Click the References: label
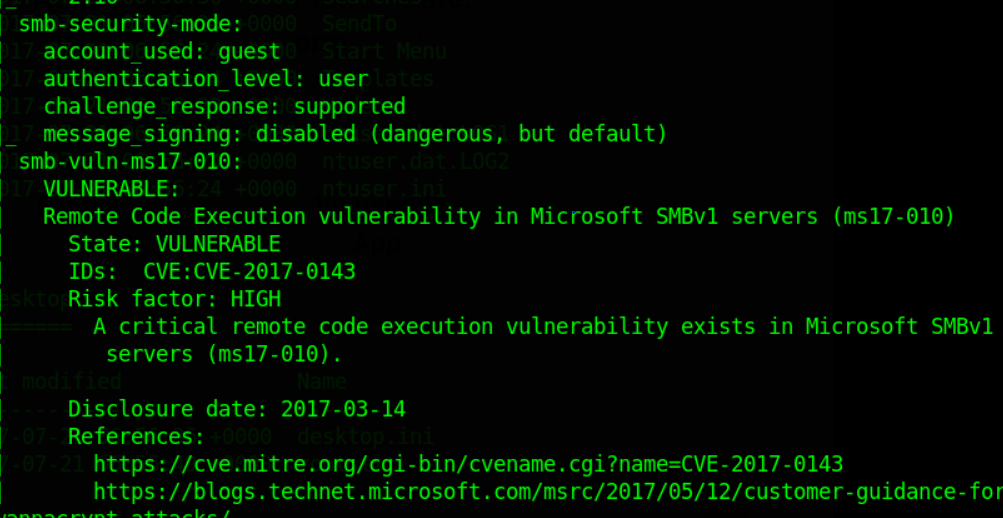1003x518 pixels. tap(137, 437)
